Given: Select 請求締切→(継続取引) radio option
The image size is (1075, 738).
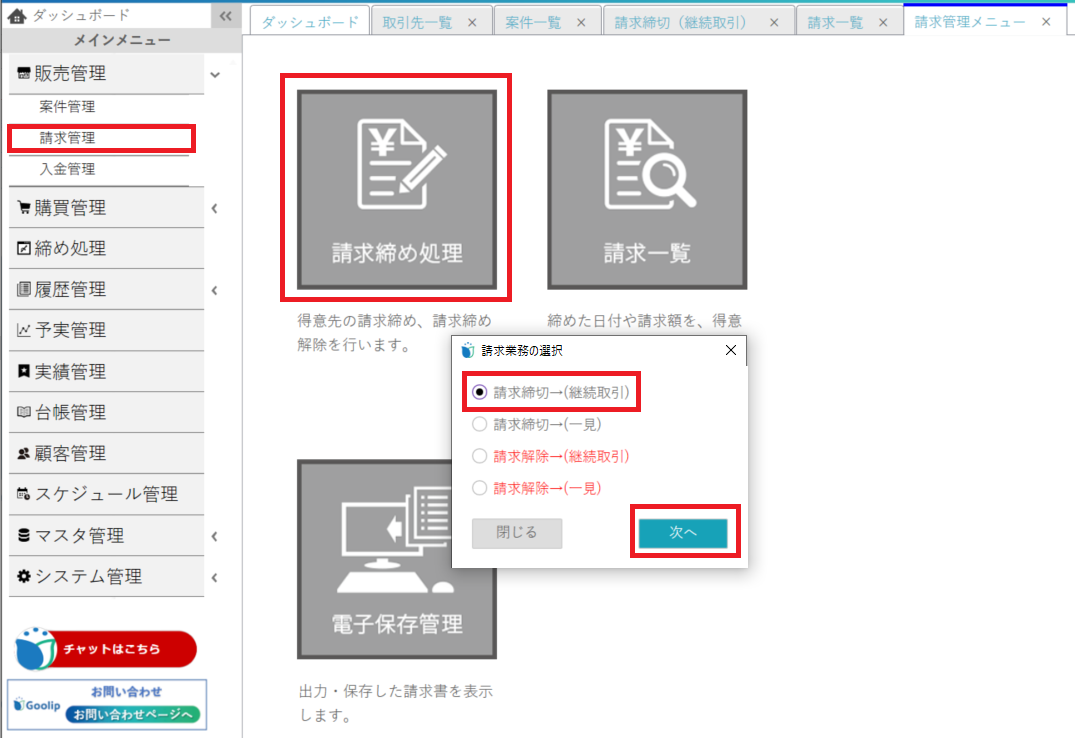Looking at the screenshot, I should coord(479,393).
